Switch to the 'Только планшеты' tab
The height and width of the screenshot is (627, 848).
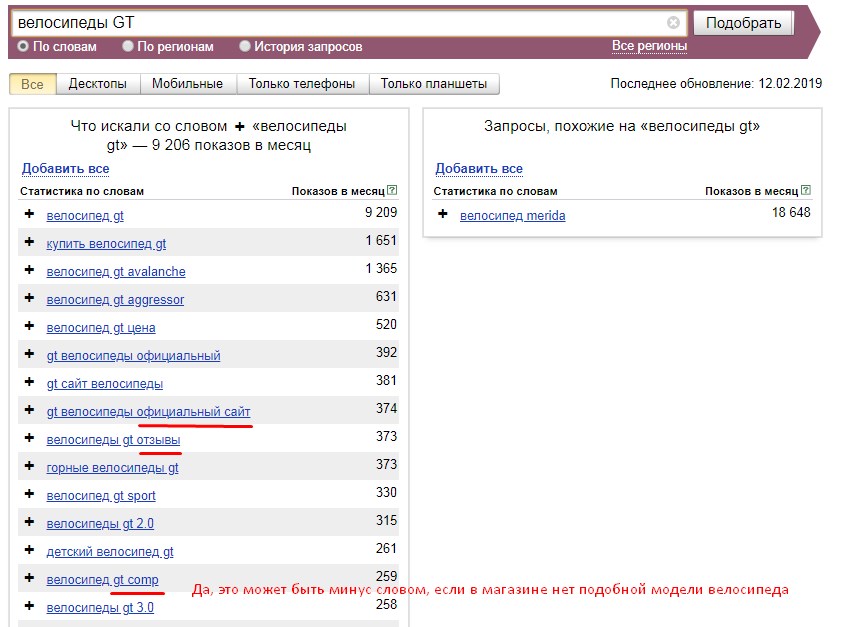434,84
